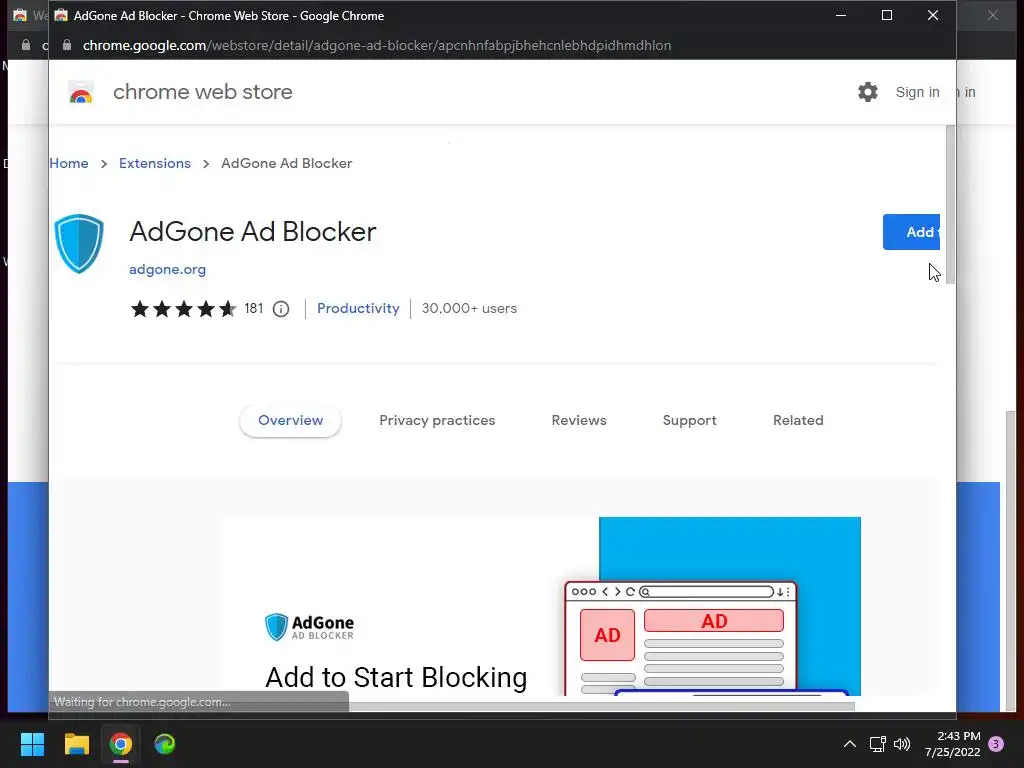This screenshot has width=1024, height=768.
Task: Open the adgone.org developer link
Action: coord(167,269)
